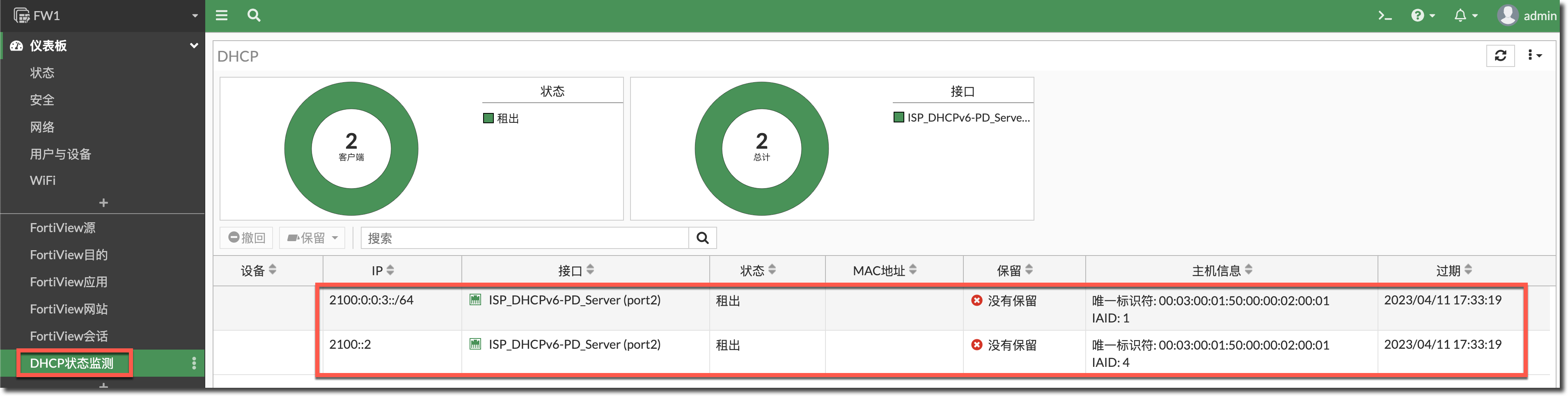
Task: Click the green 租出 legend swatch
Action: (488, 118)
